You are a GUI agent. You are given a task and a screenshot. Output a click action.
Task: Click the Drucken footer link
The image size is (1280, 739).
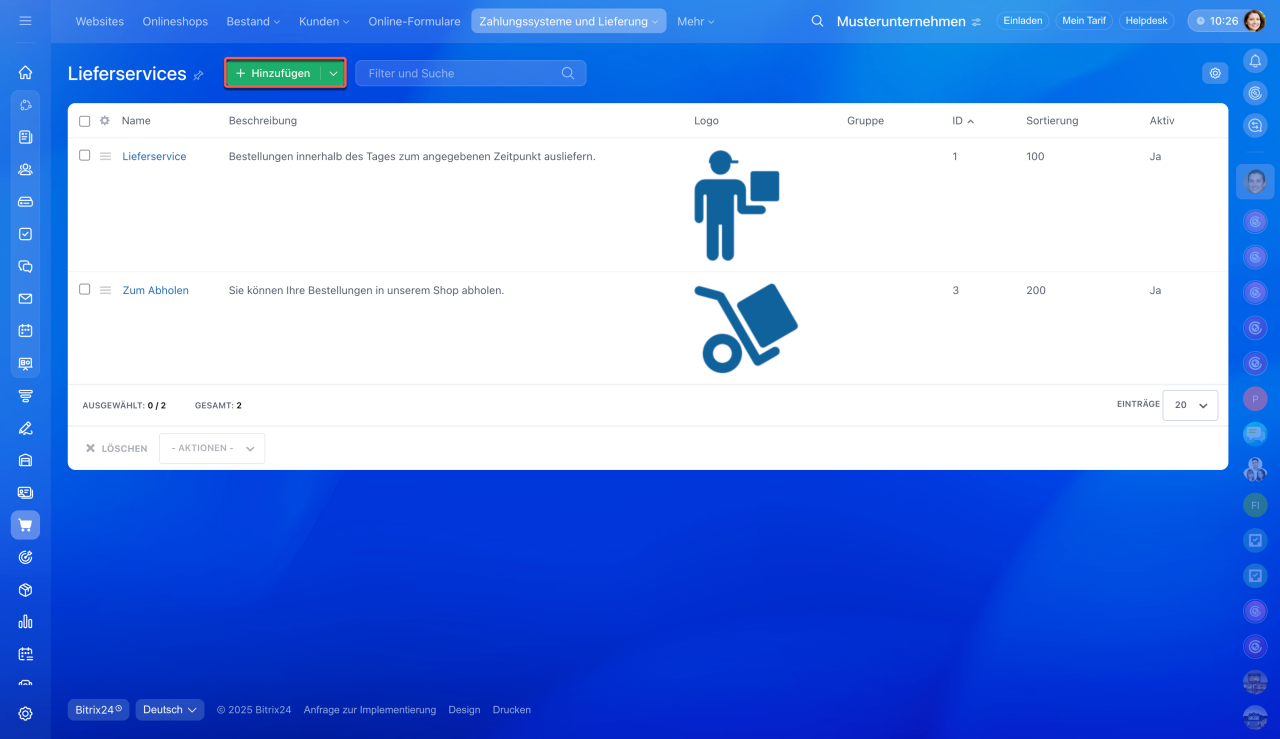pyautogui.click(x=512, y=710)
